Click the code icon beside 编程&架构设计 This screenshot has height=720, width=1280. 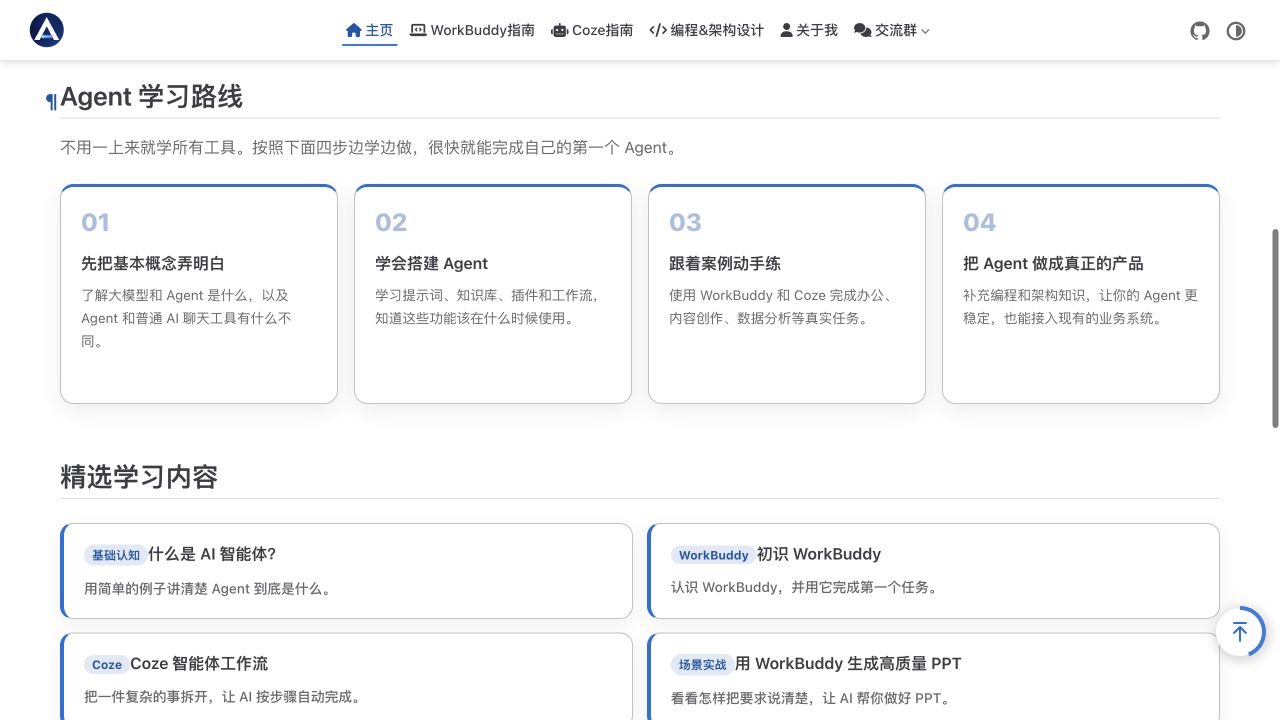point(658,31)
